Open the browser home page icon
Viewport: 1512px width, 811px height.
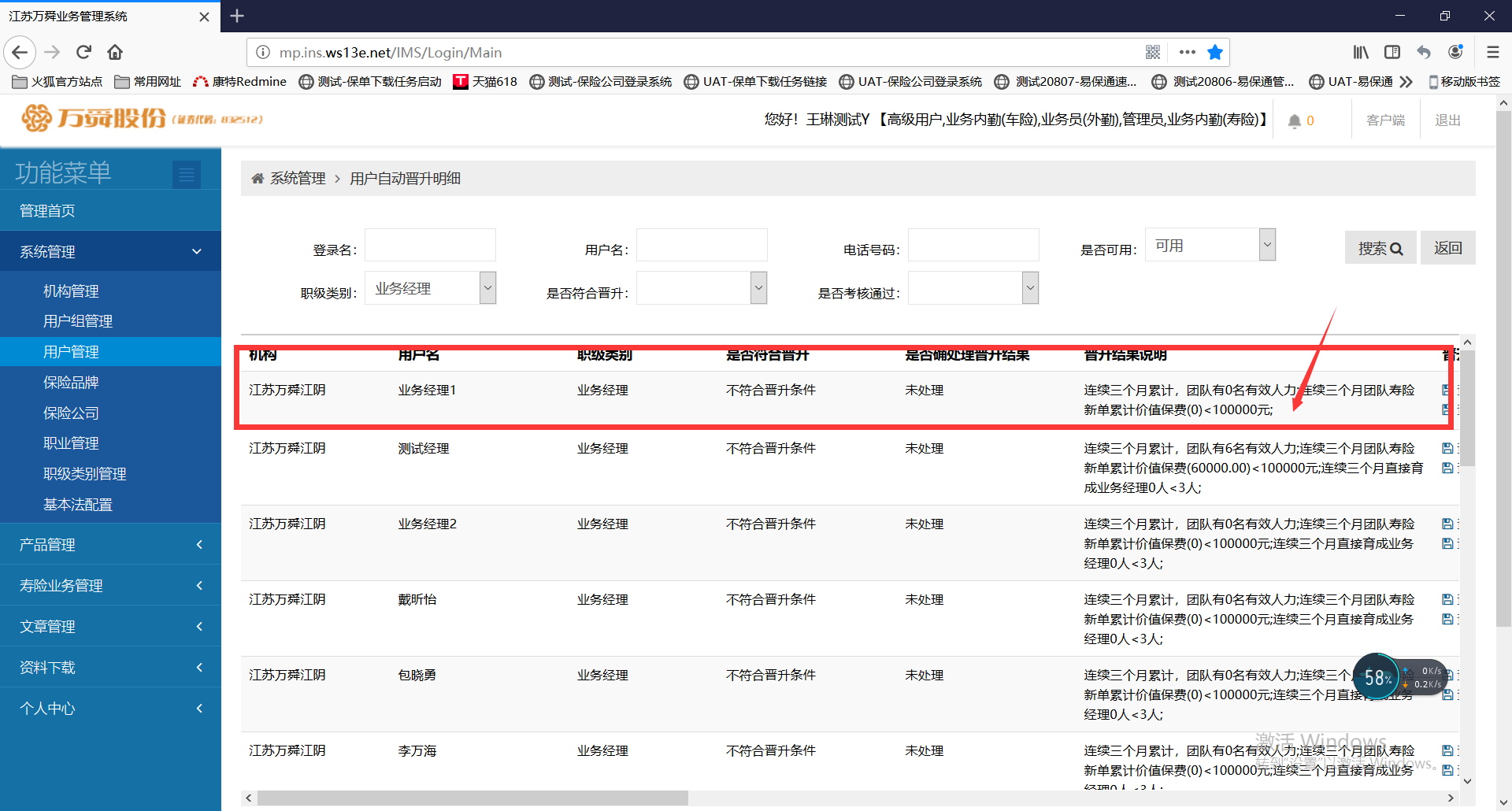pyautogui.click(x=115, y=53)
